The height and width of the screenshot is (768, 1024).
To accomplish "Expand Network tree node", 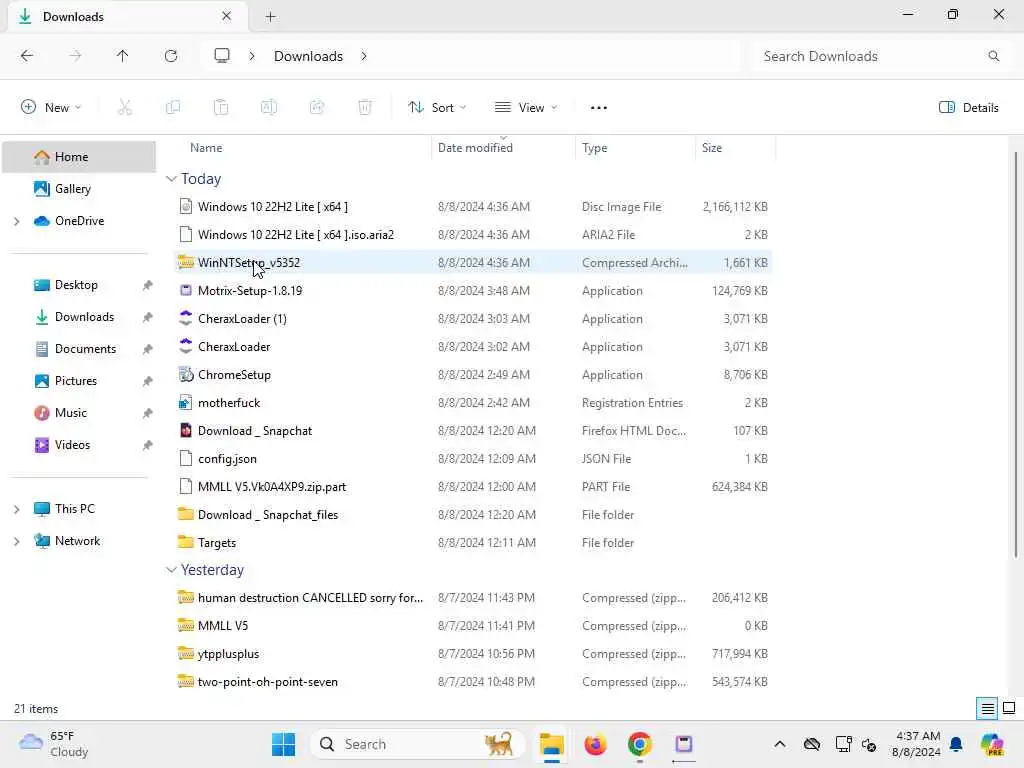I will (16, 541).
